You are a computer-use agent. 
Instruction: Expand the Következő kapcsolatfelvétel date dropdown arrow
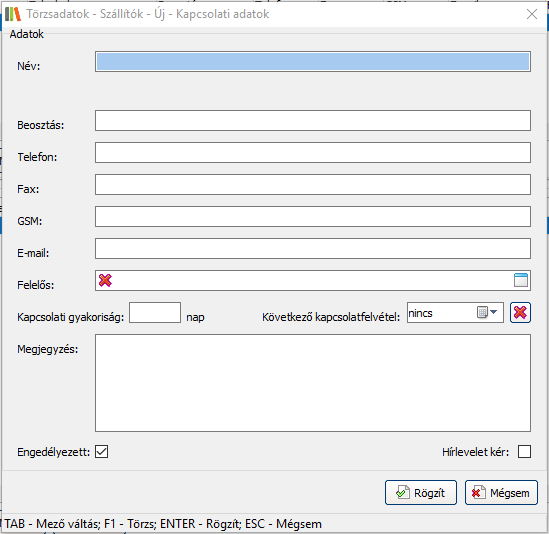tap(494, 312)
